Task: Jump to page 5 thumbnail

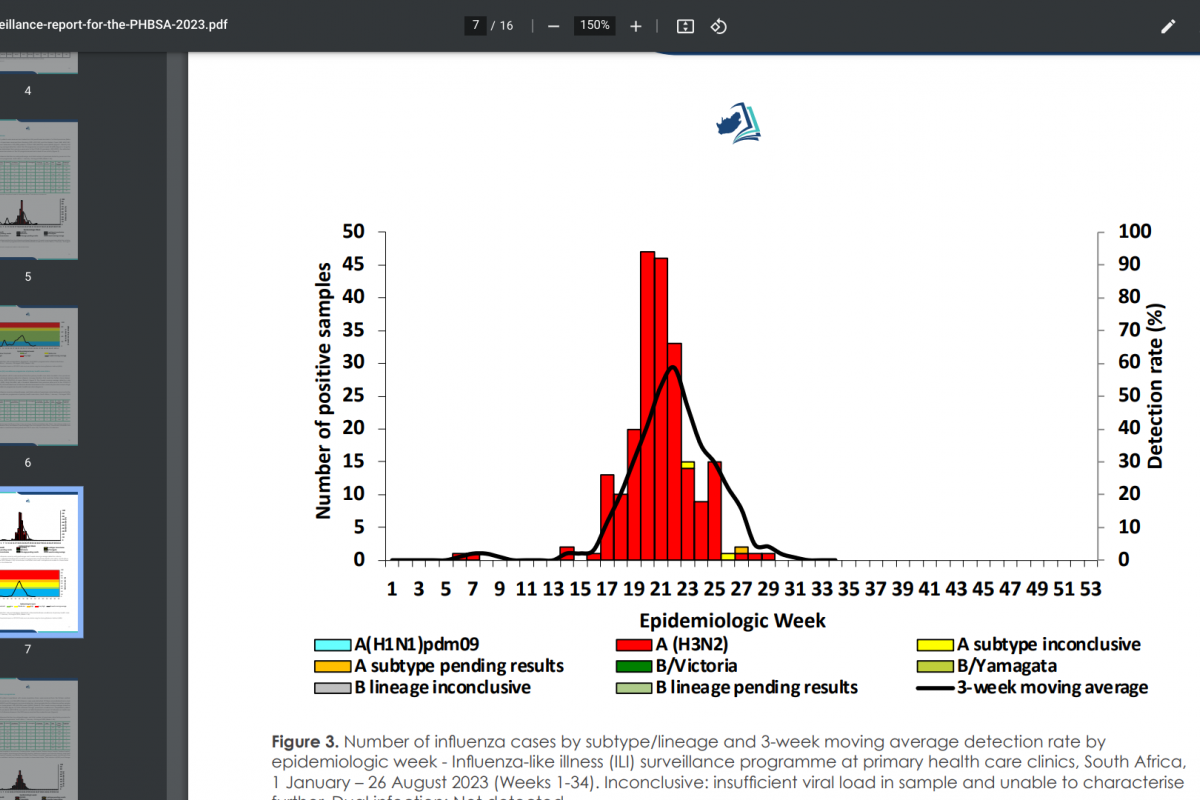Action: (38, 190)
